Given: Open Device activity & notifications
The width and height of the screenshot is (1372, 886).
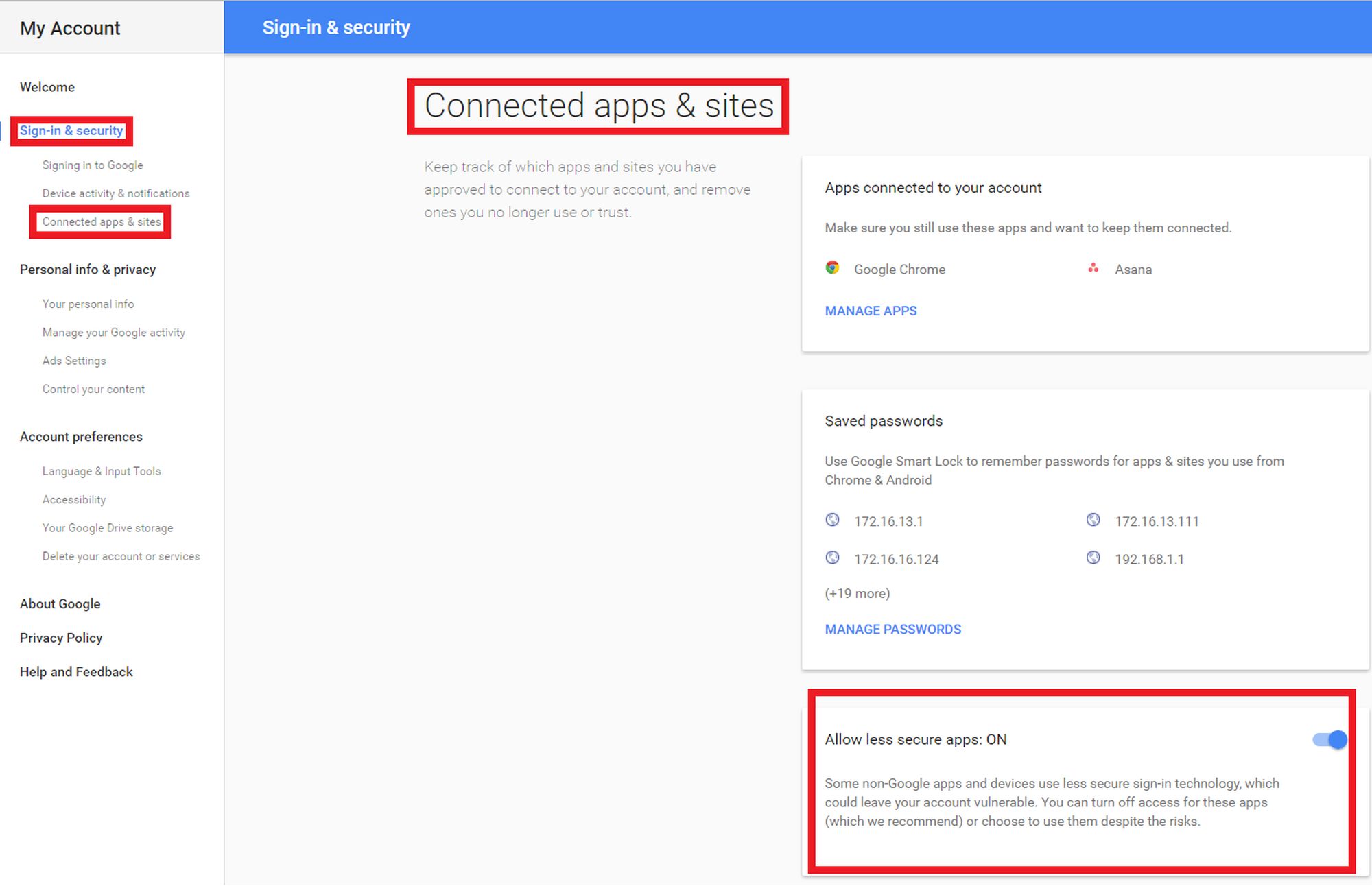Looking at the screenshot, I should click(116, 193).
